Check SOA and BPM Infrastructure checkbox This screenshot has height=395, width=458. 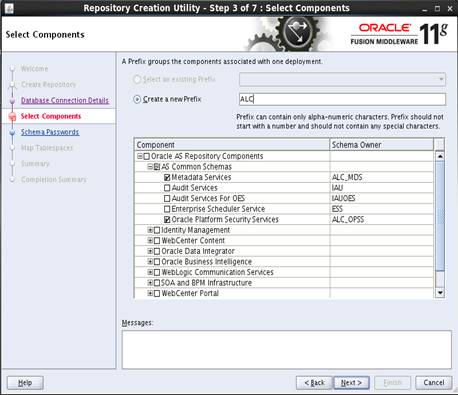(157, 283)
